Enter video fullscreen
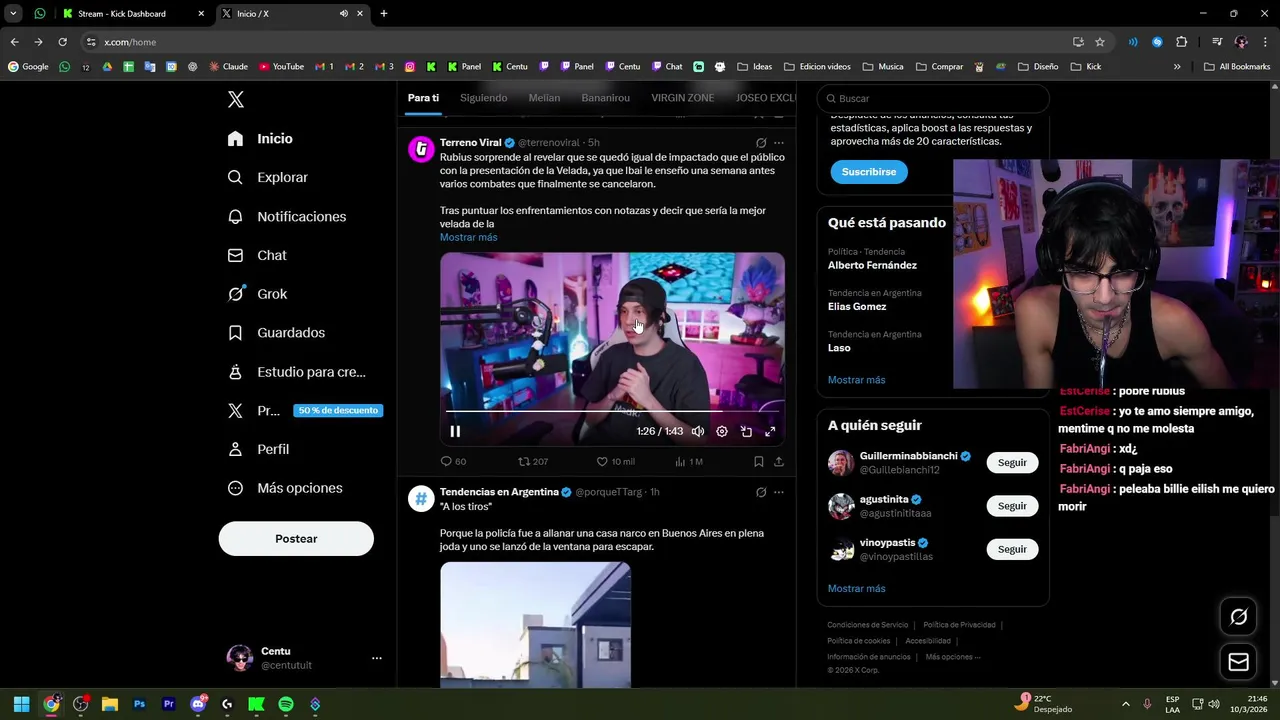This screenshot has width=1280, height=720. pos(770,431)
